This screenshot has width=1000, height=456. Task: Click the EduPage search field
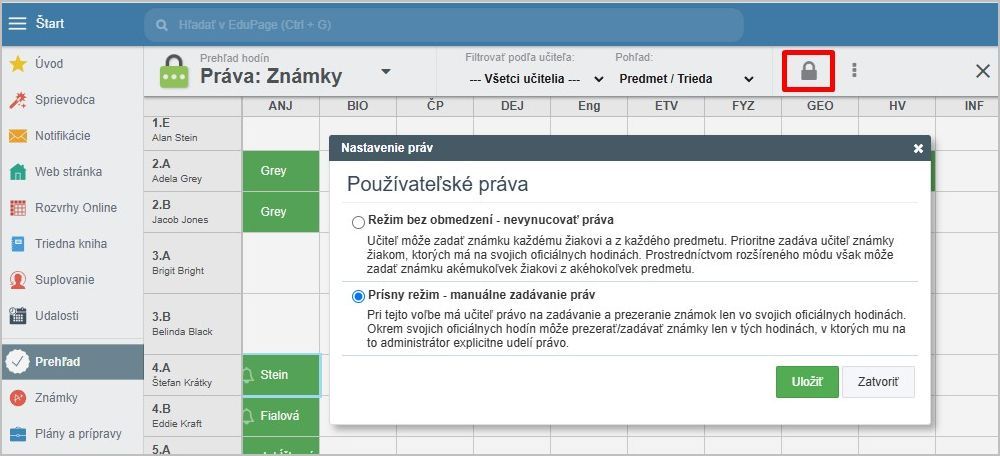pos(443,24)
